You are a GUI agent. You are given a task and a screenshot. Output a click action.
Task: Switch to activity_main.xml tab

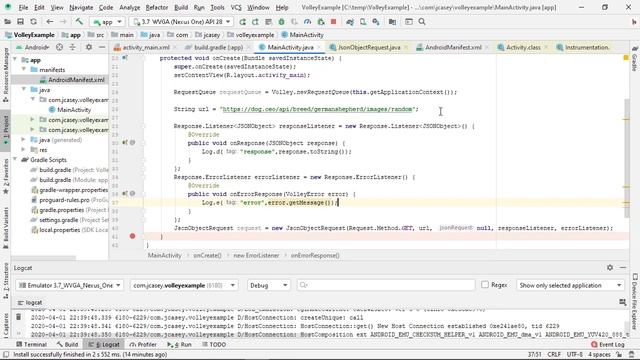pos(146,47)
